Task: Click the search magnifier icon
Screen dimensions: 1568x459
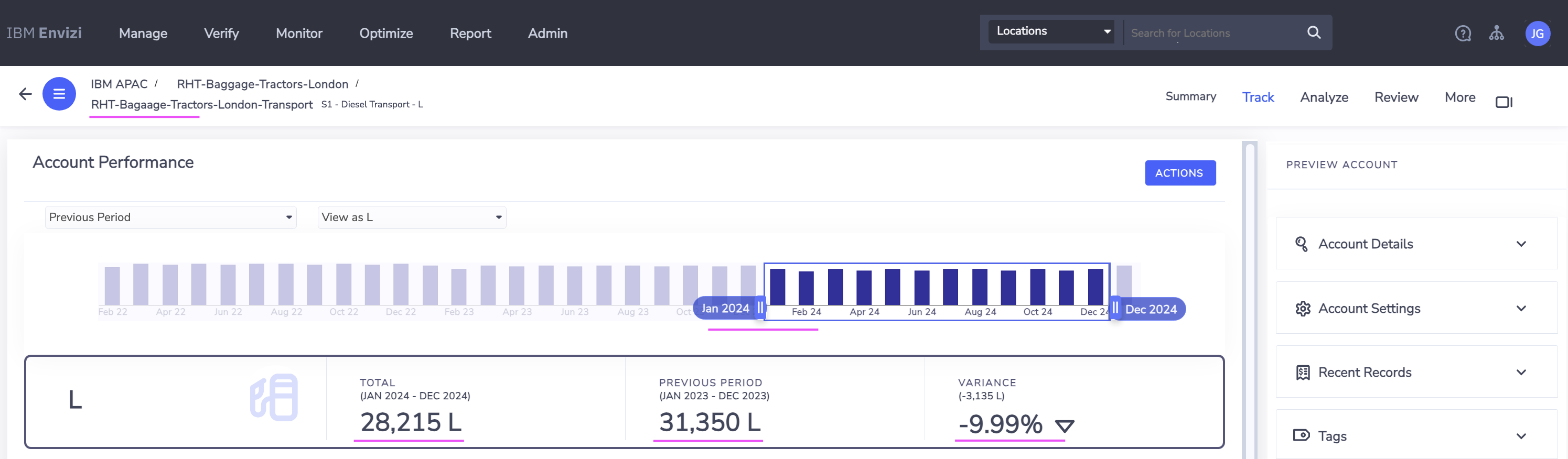Action: tap(1314, 33)
